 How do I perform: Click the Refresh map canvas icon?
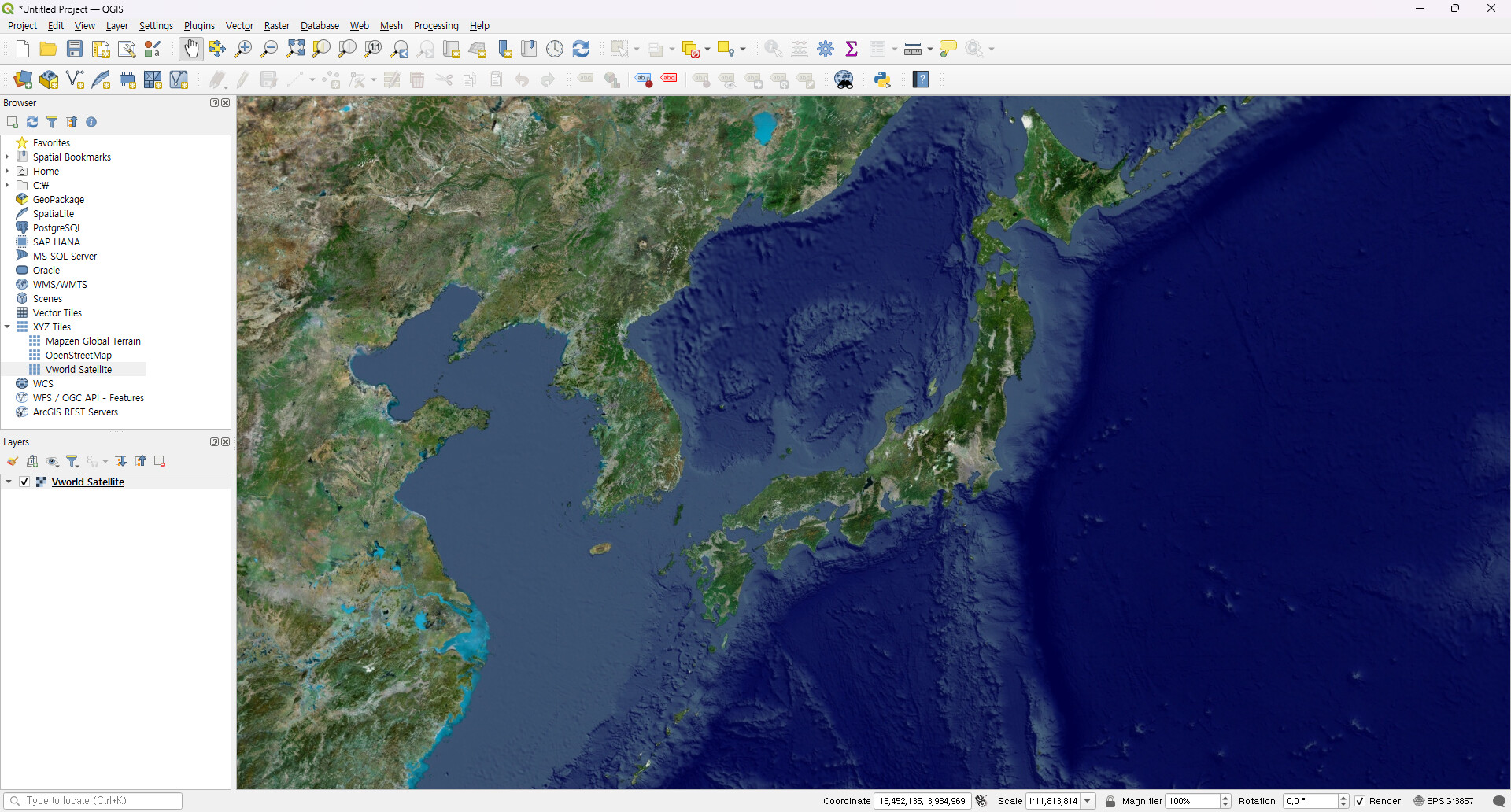click(581, 49)
